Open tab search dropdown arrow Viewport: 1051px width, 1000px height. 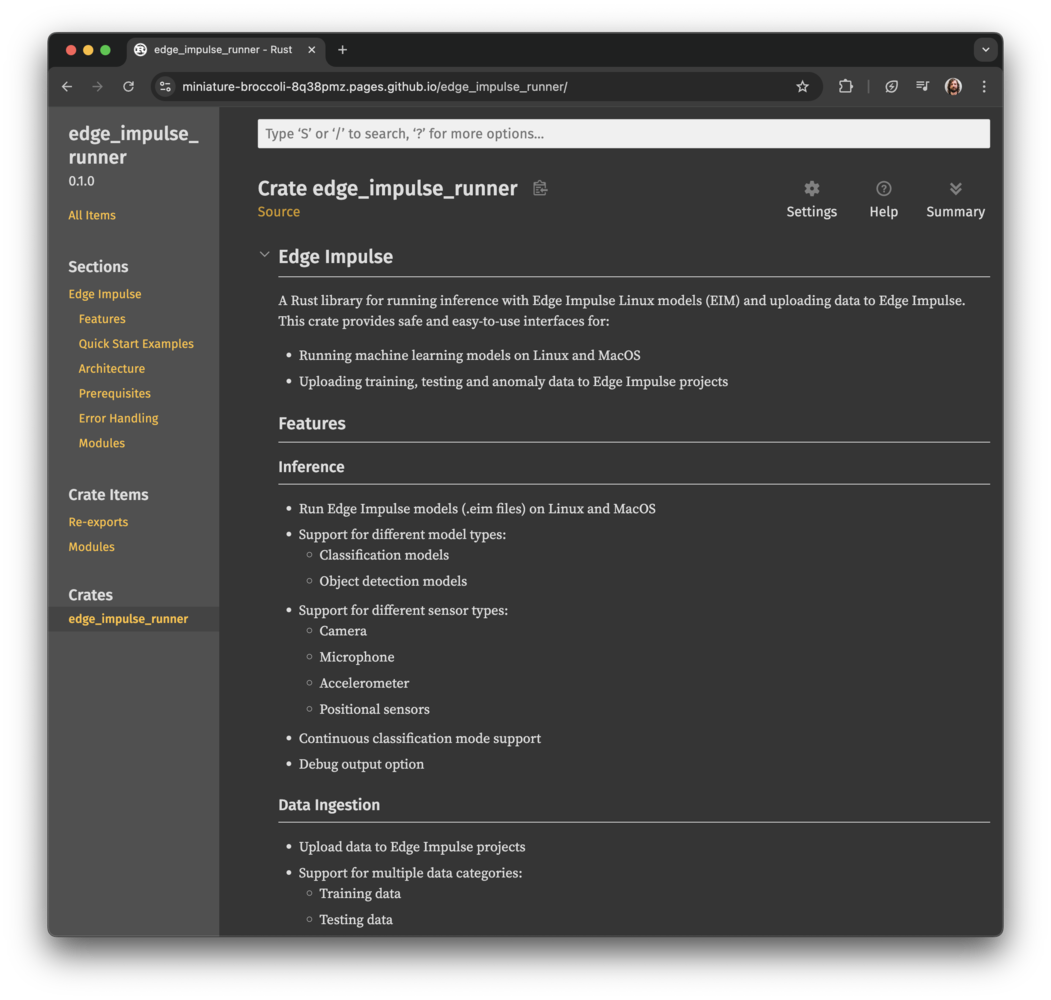click(x=985, y=50)
